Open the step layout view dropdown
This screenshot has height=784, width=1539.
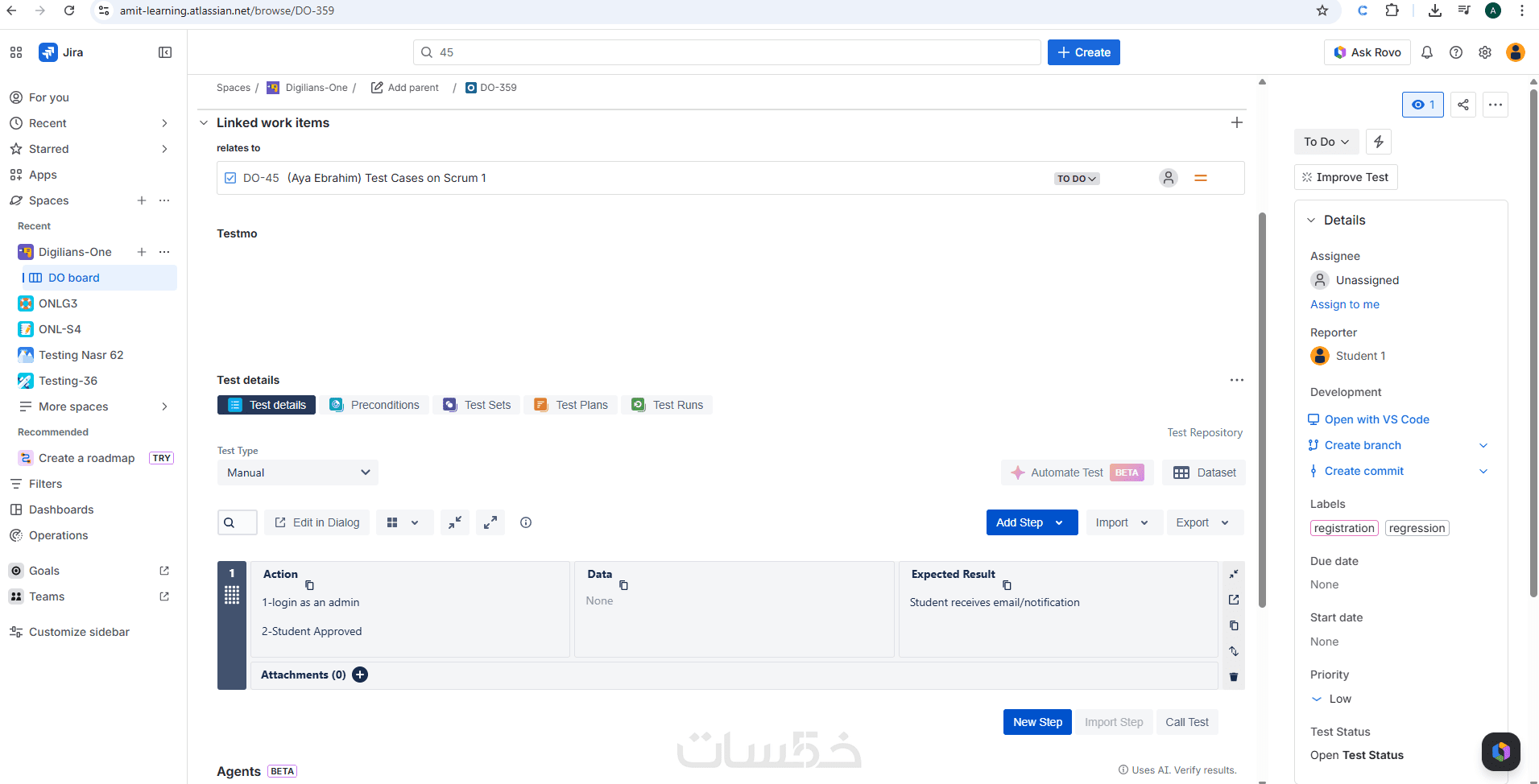pos(405,522)
